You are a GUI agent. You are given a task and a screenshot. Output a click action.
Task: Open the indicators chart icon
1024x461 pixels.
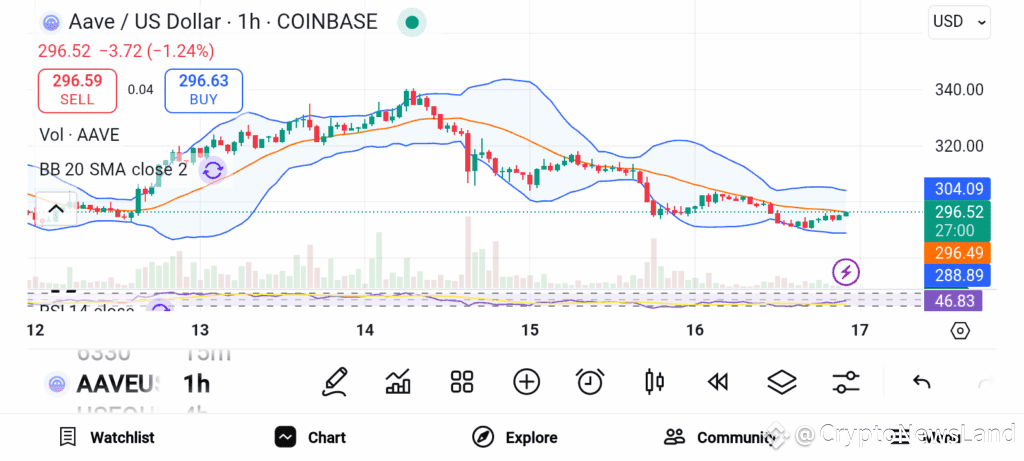pos(398,382)
